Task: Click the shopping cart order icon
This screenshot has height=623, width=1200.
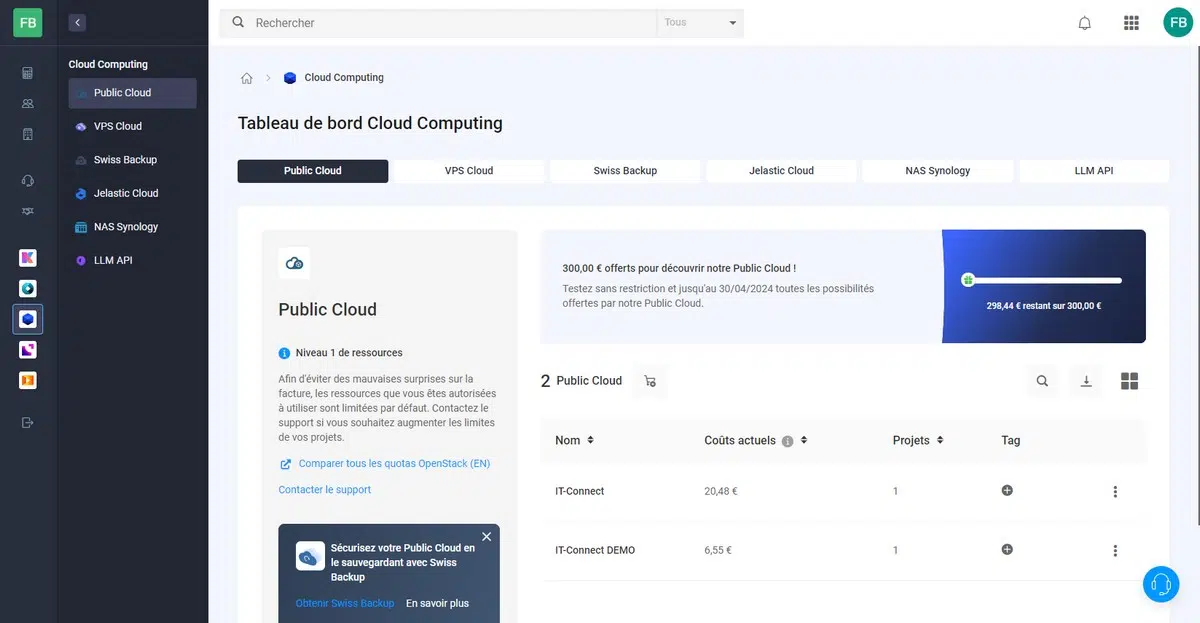Action: 650,381
